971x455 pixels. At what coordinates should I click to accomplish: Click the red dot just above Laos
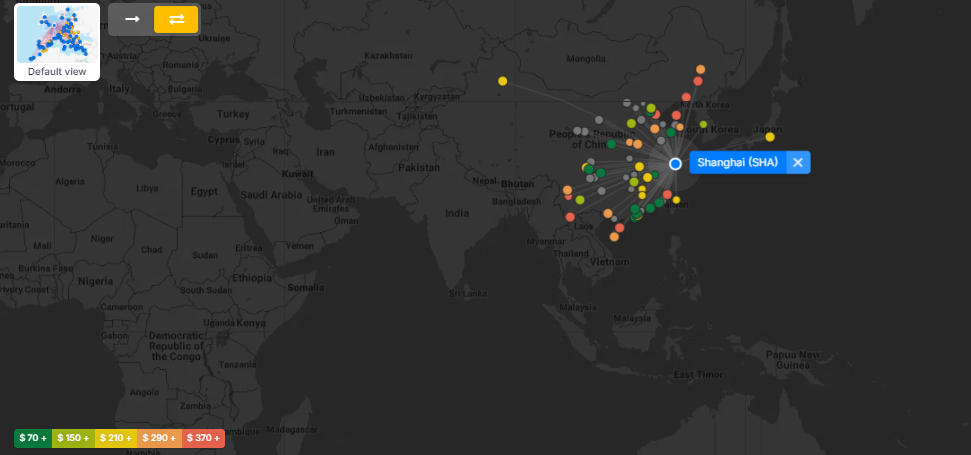pyautogui.click(x=570, y=217)
